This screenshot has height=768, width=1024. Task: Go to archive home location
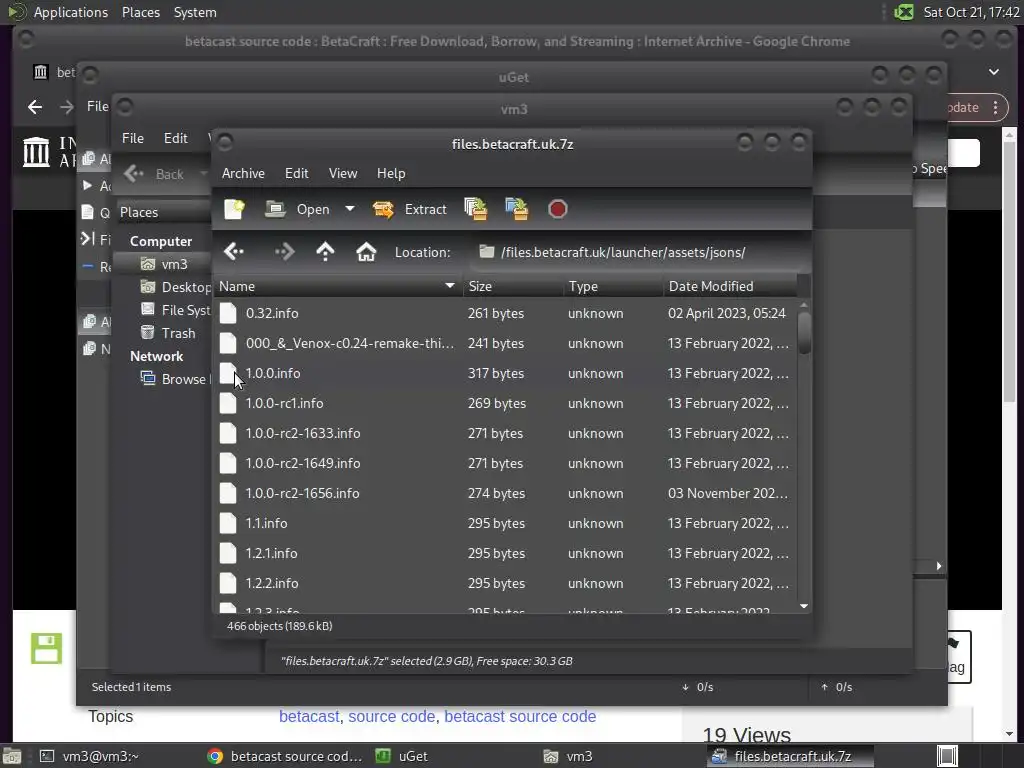point(366,251)
